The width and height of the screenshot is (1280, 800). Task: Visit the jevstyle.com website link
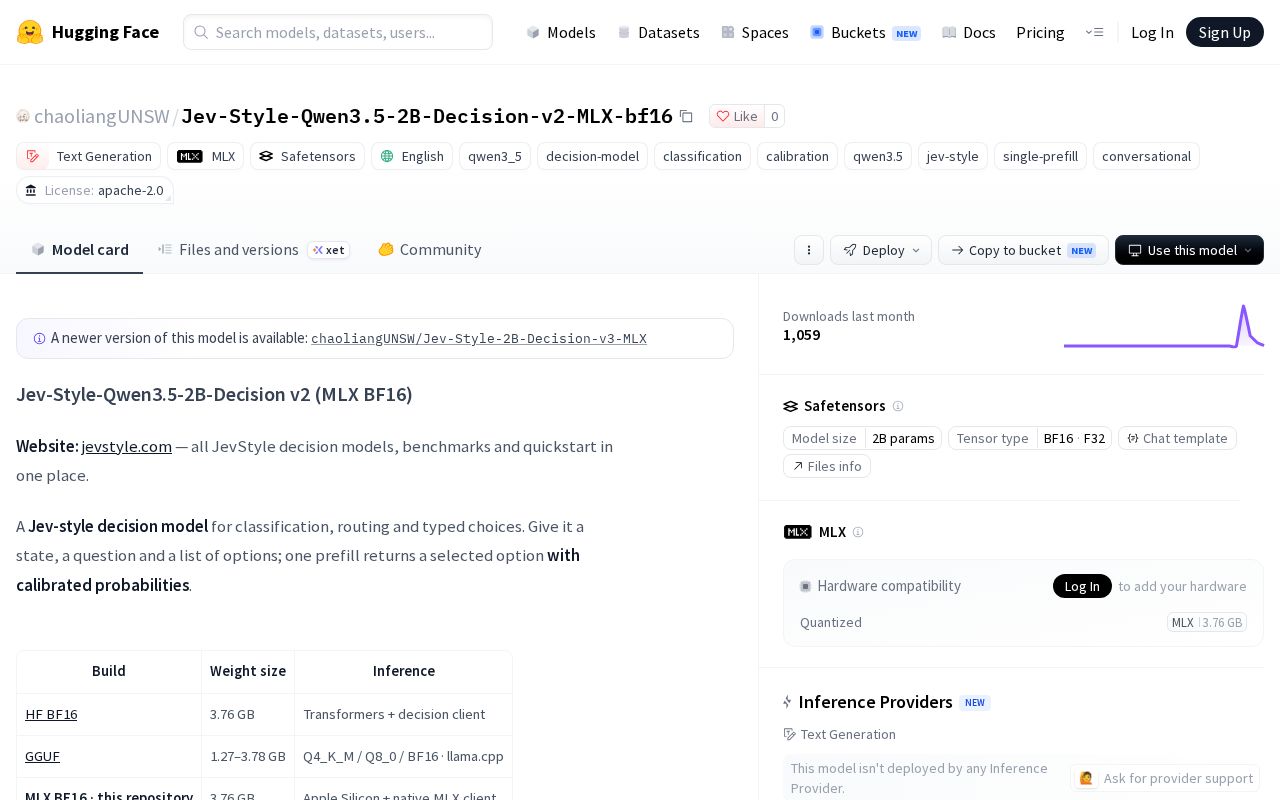pos(127,446)
